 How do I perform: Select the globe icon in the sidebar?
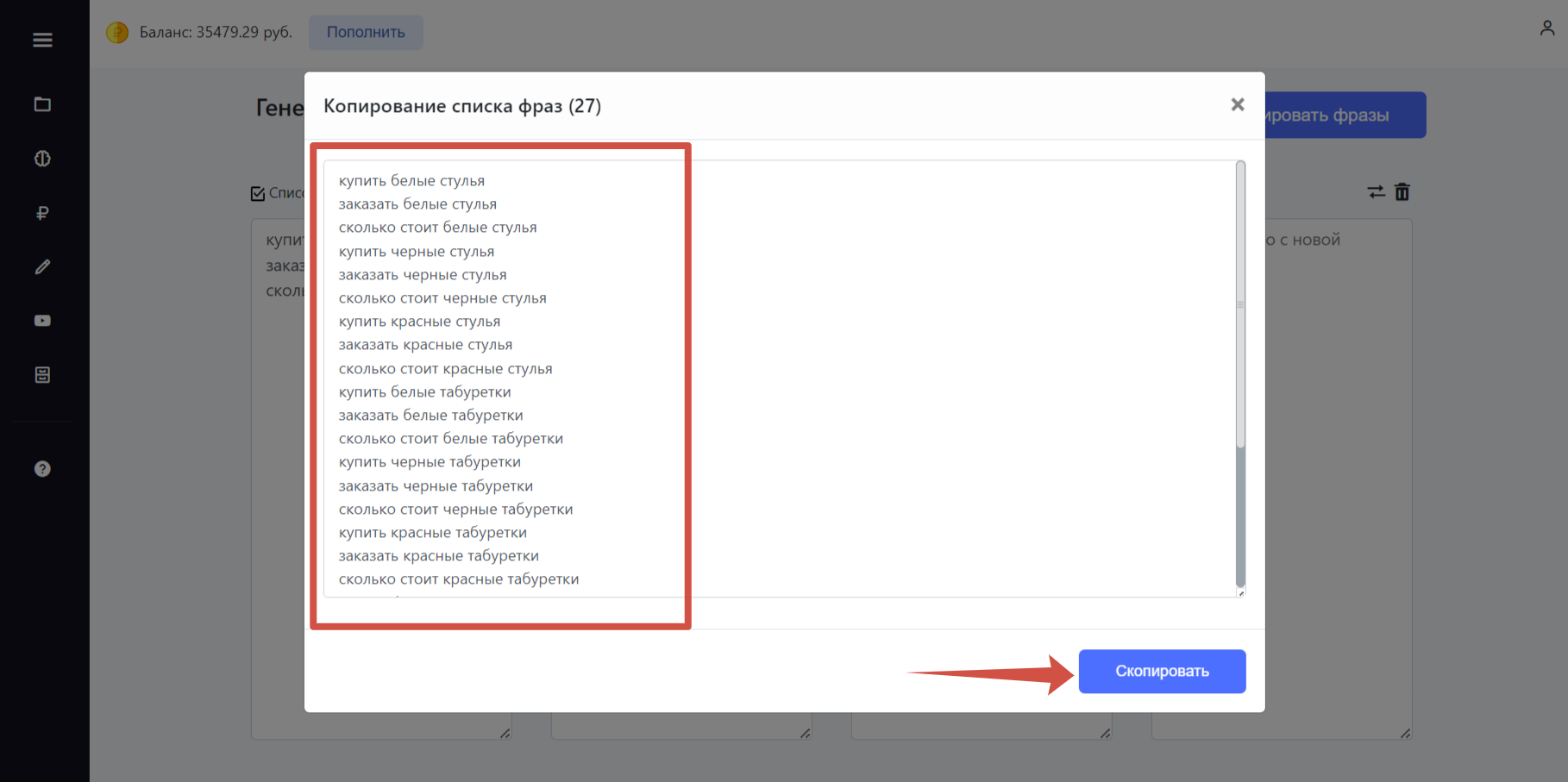pyautogui.click(x=42, y=159)
